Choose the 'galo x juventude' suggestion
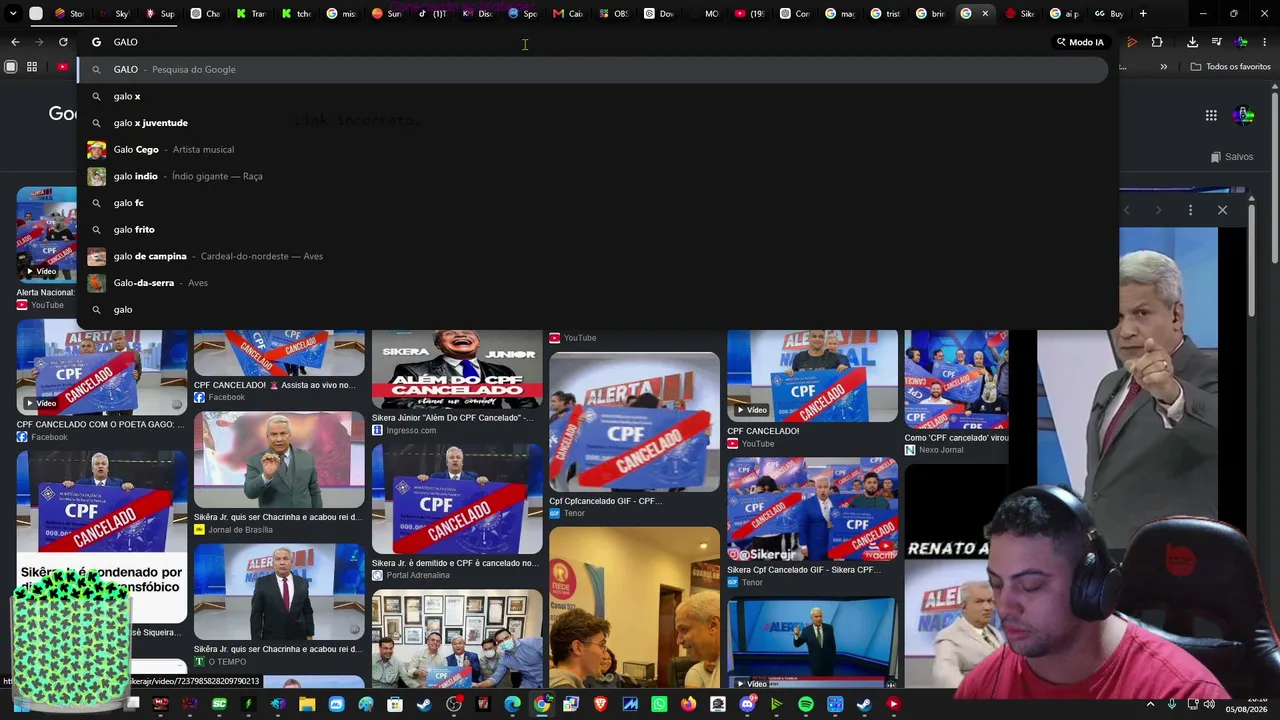The height and width of the screenshot is (720, 1280). (594, 123)
